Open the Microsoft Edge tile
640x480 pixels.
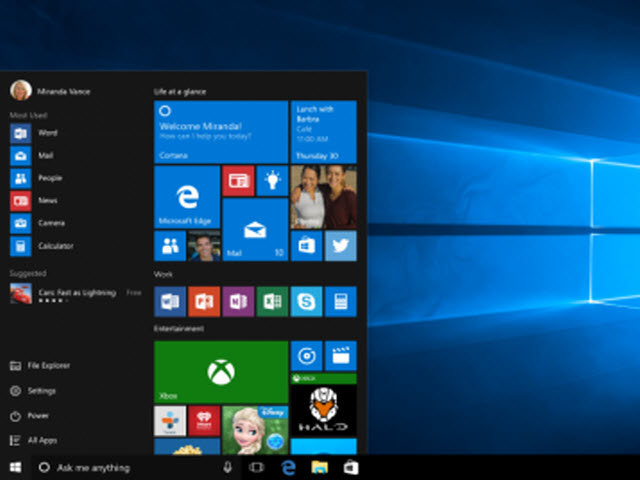pos(187,197)
